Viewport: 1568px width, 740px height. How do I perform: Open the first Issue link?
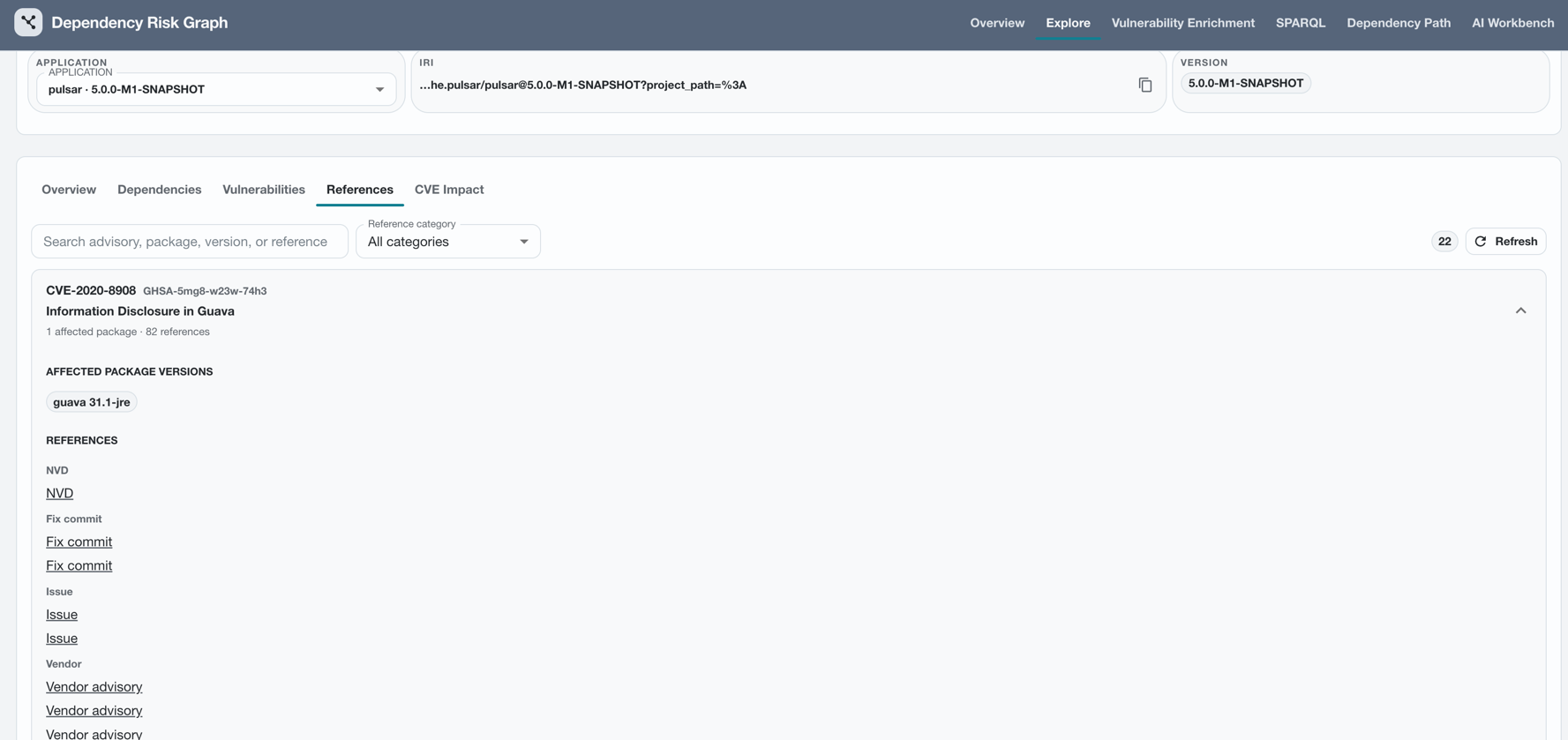62,614
